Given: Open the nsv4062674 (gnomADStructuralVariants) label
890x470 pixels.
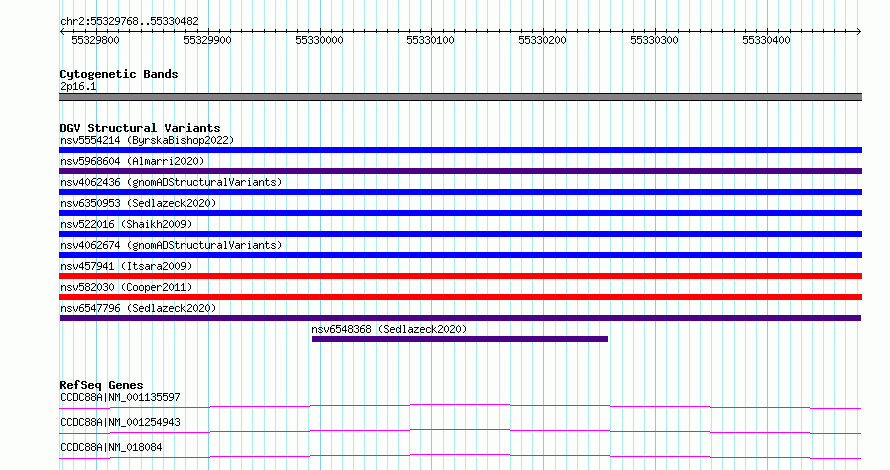Looking at the screenshot, I should click(171, 245).
